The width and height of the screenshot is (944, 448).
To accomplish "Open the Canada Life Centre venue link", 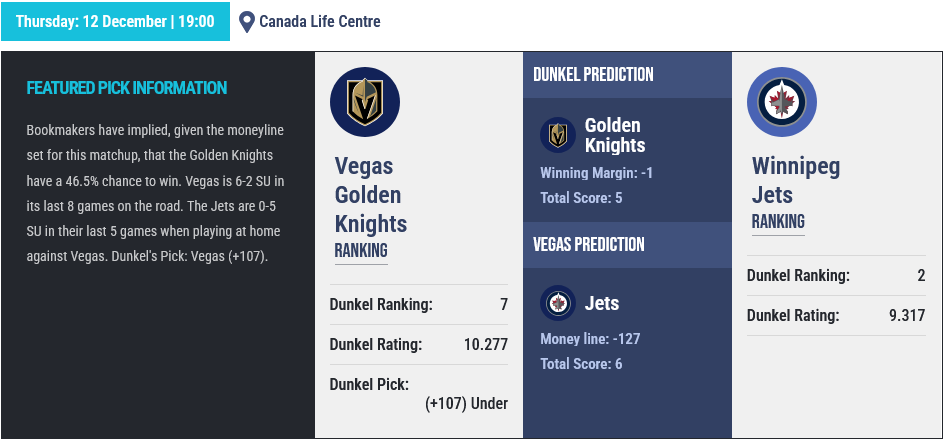I will click(319, 21).
